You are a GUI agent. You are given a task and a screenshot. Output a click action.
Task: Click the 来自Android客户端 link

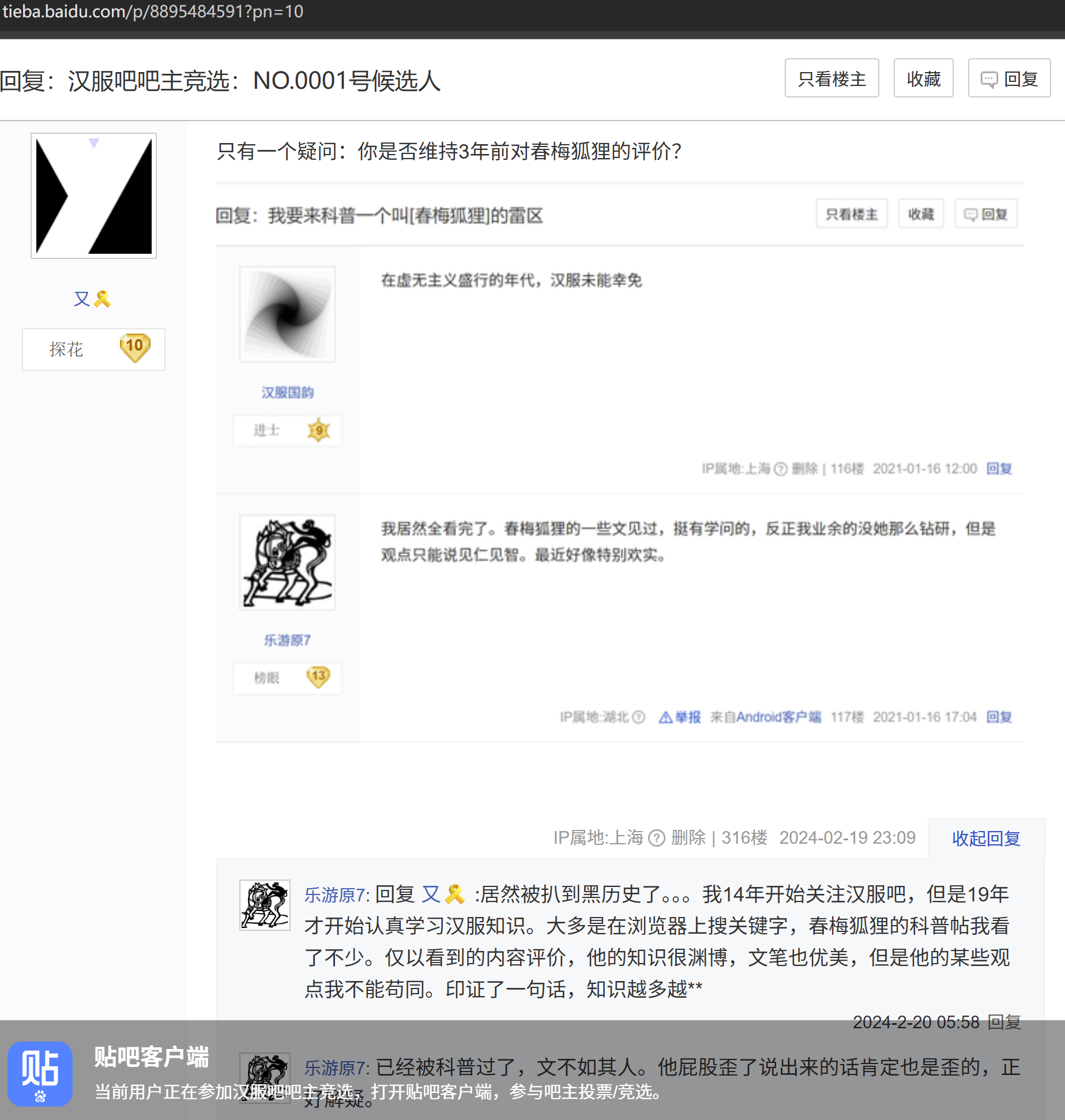click(766, 717)
